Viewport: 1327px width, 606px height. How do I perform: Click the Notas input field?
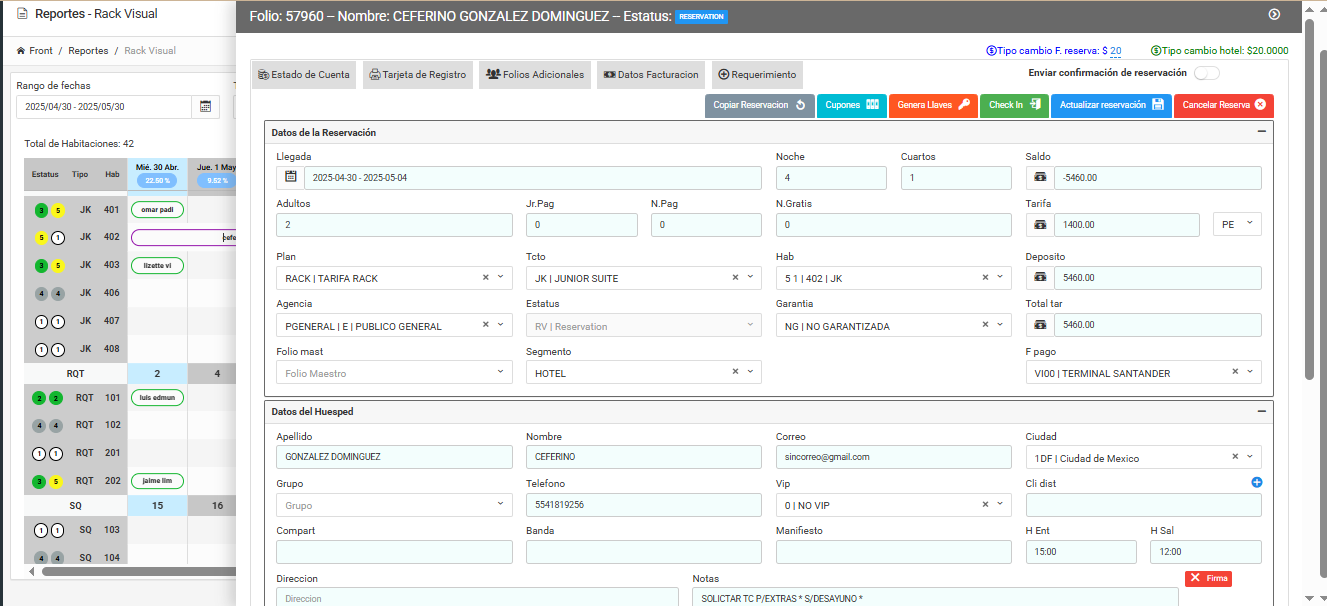point(935,598)
